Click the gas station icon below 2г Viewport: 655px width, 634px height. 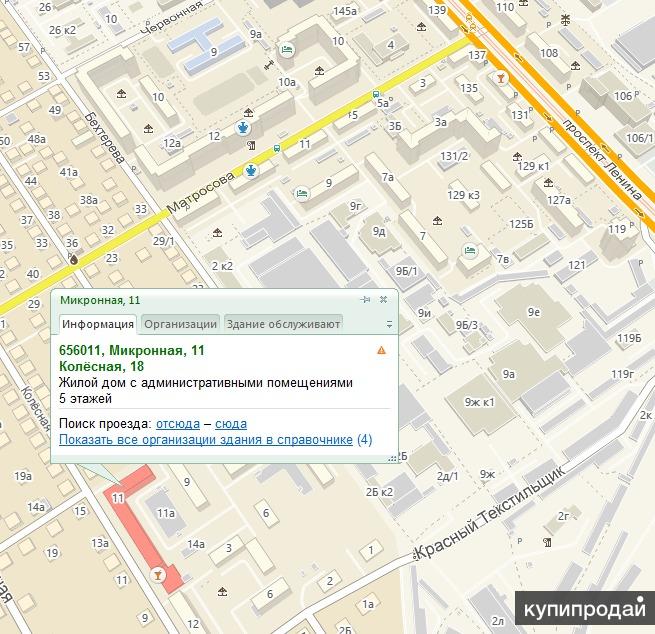[x=547, y=542]
